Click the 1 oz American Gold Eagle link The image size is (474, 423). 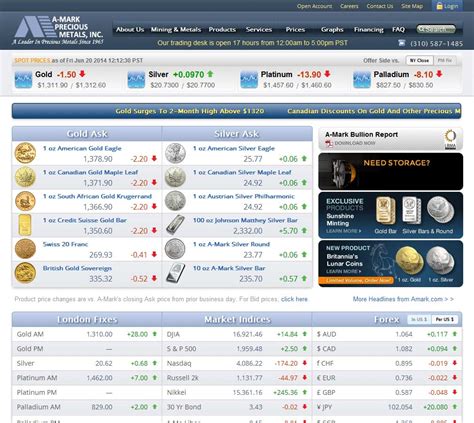point(82,148)
